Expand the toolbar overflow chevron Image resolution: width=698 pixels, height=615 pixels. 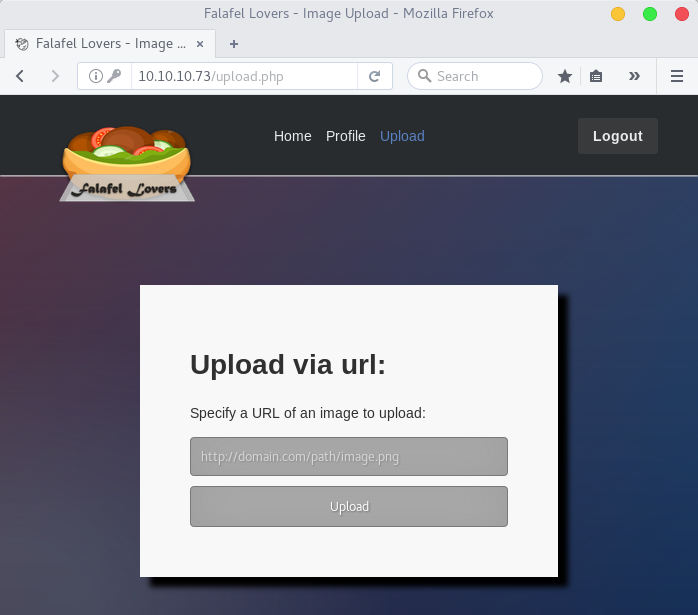point(634,76)
